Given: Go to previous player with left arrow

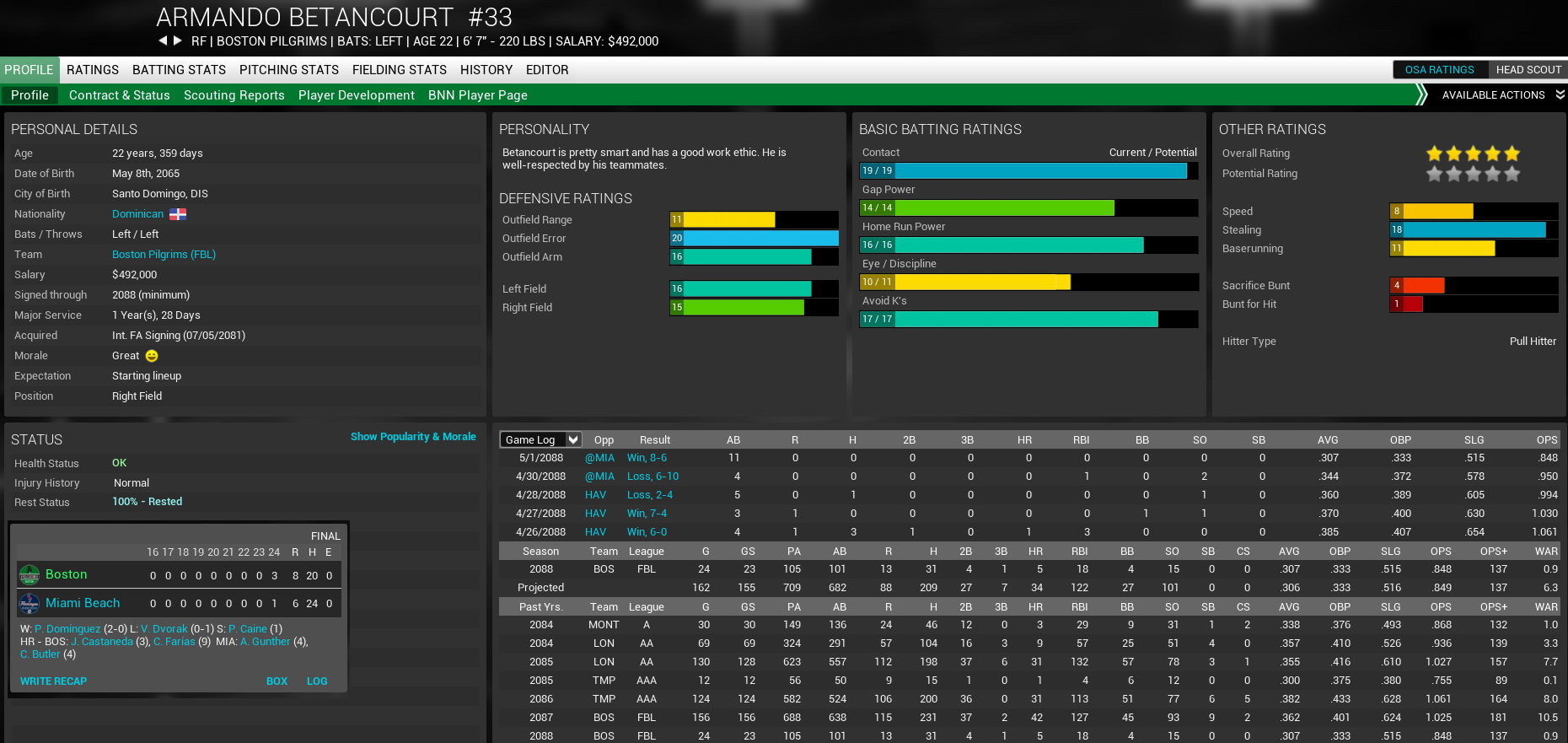Looking at the screenshot, I should 163,40.
